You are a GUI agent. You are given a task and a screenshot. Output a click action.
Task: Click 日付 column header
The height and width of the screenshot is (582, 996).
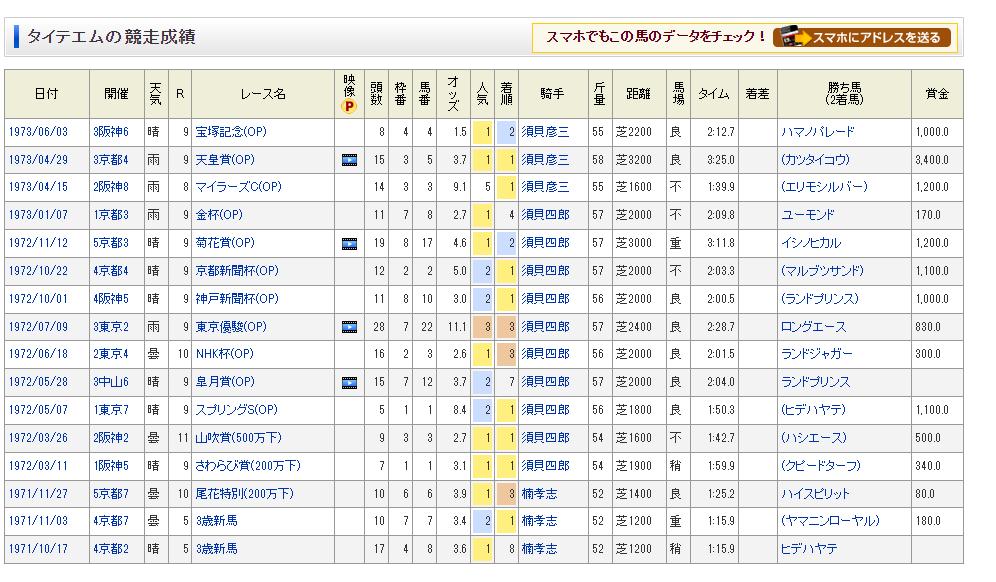[x=46, y=94]
